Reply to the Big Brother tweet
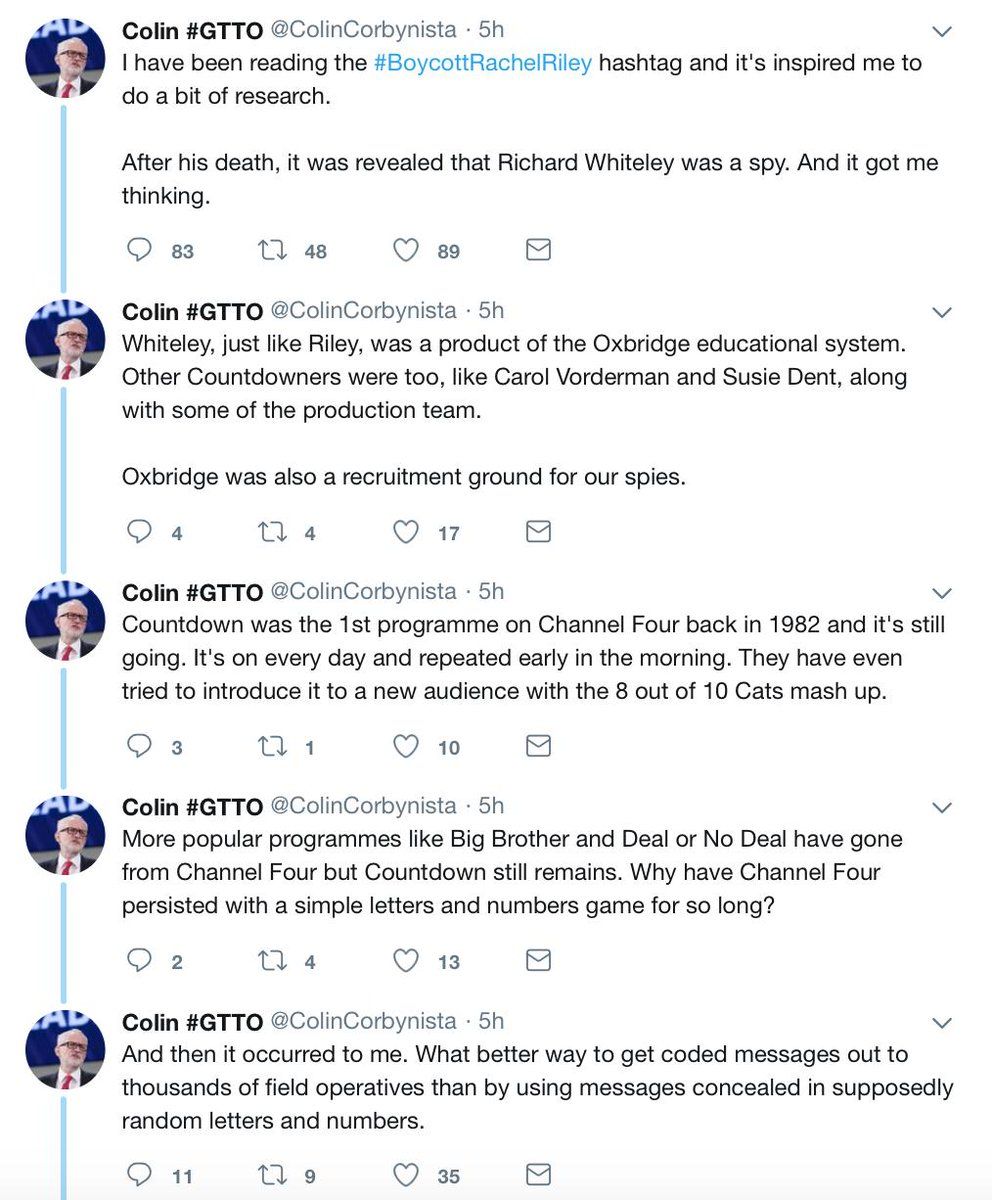This screenshot has height=1200, width=992. pyautogui.click(x=138, y=961)
